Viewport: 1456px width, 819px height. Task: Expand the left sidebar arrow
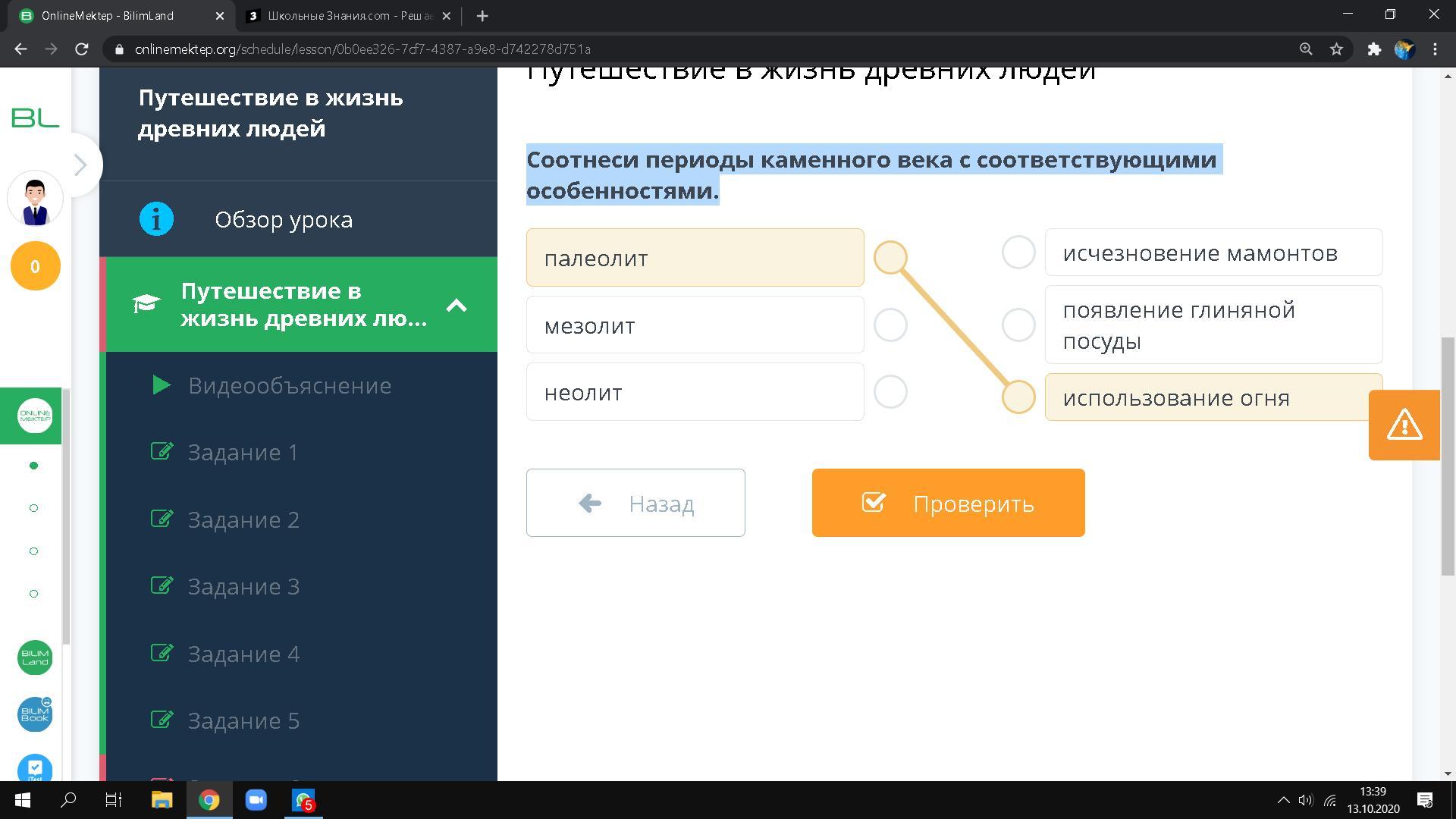click(x=80, y=165)
